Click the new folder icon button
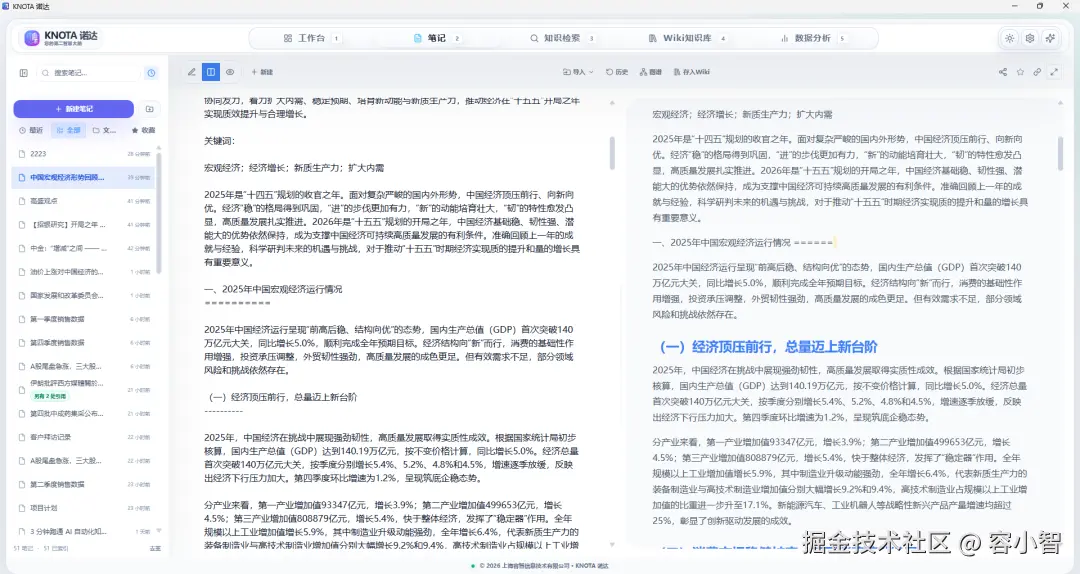Image resolution: width=1080 pixels, height=574 pixels. point(149,109)
